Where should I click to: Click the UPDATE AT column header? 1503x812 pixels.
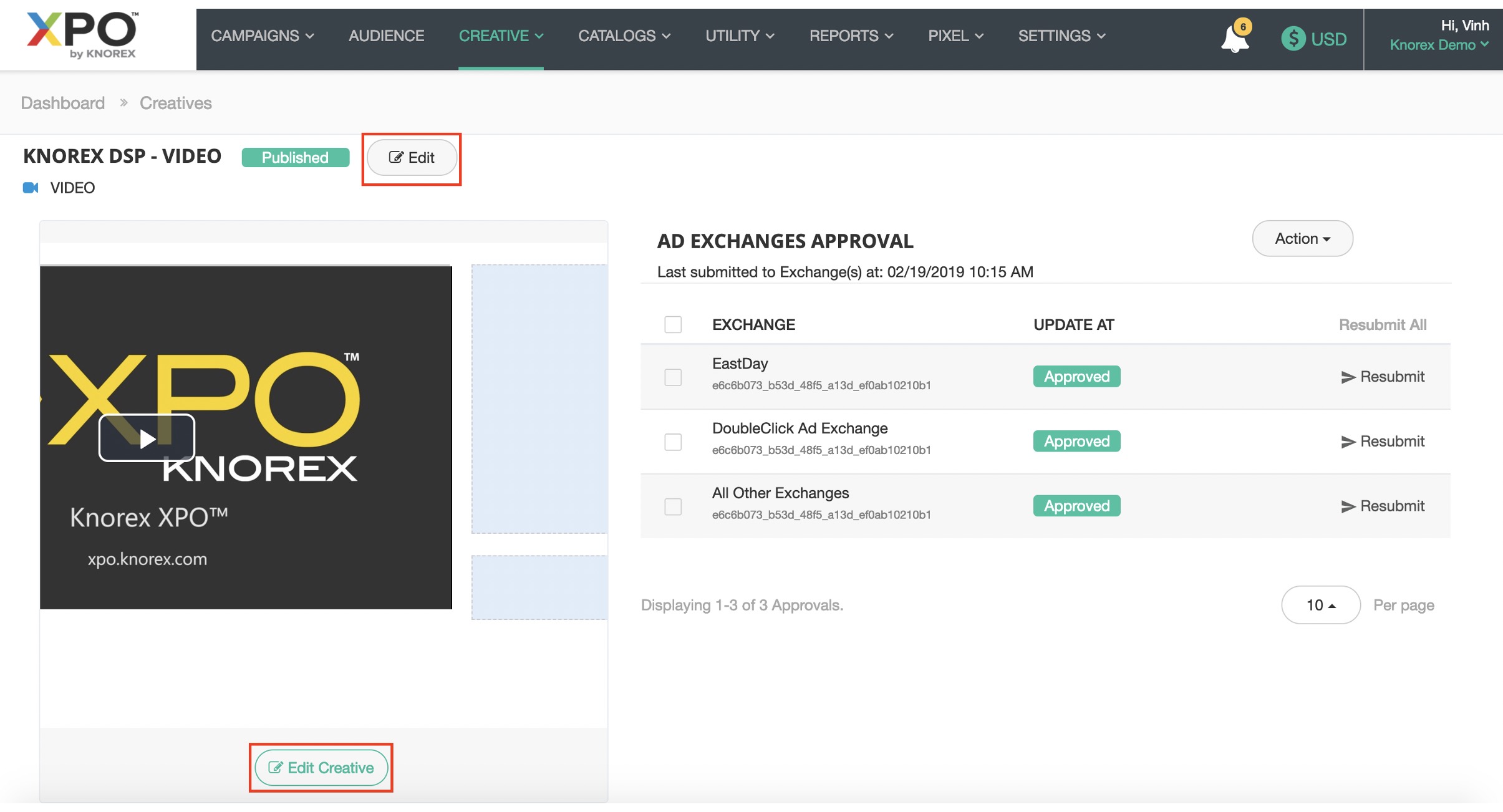(x=1073, y=325)
